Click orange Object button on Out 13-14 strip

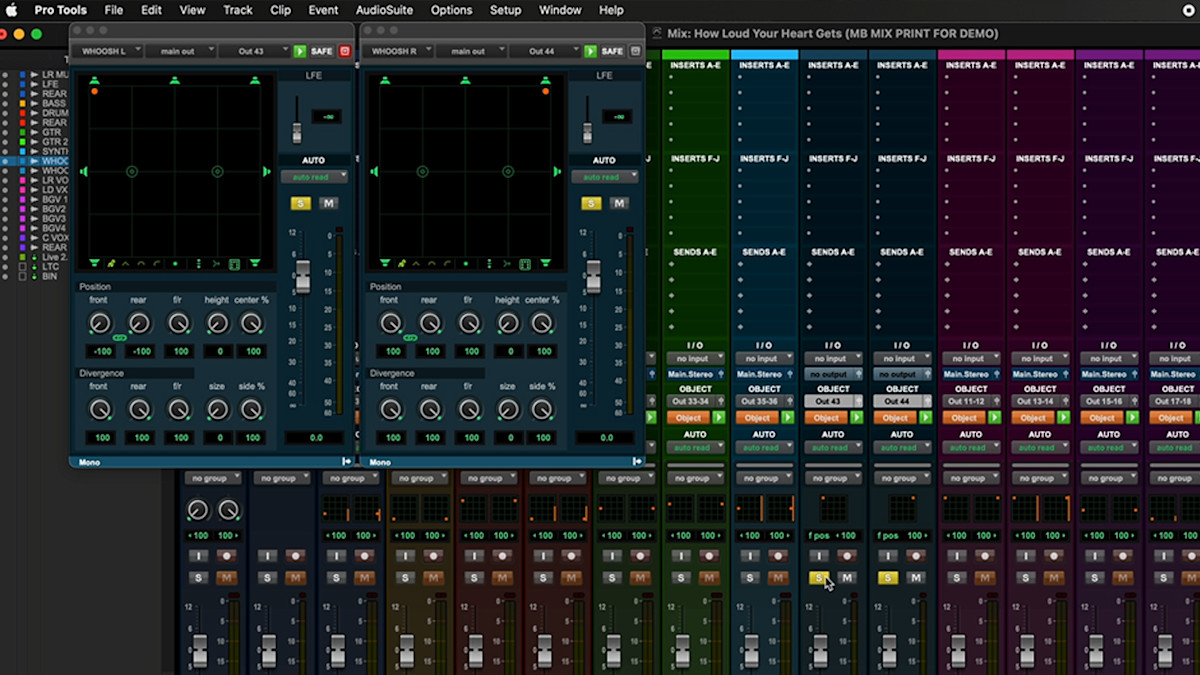coord(1033,418)
